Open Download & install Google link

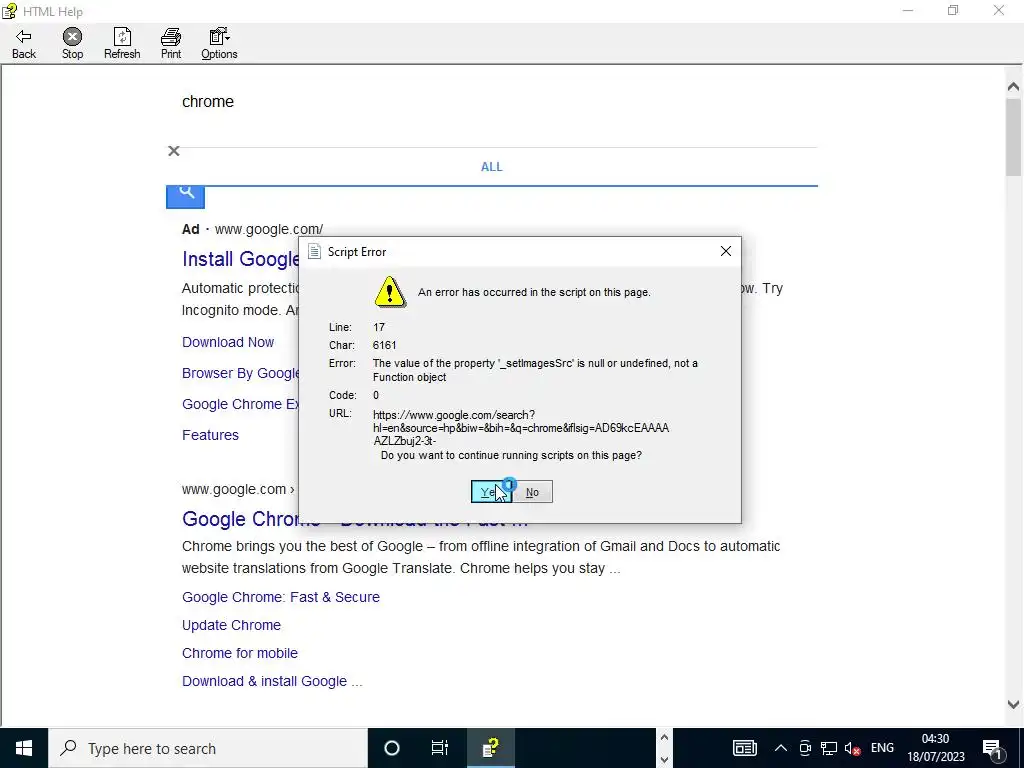coord(272,681)
